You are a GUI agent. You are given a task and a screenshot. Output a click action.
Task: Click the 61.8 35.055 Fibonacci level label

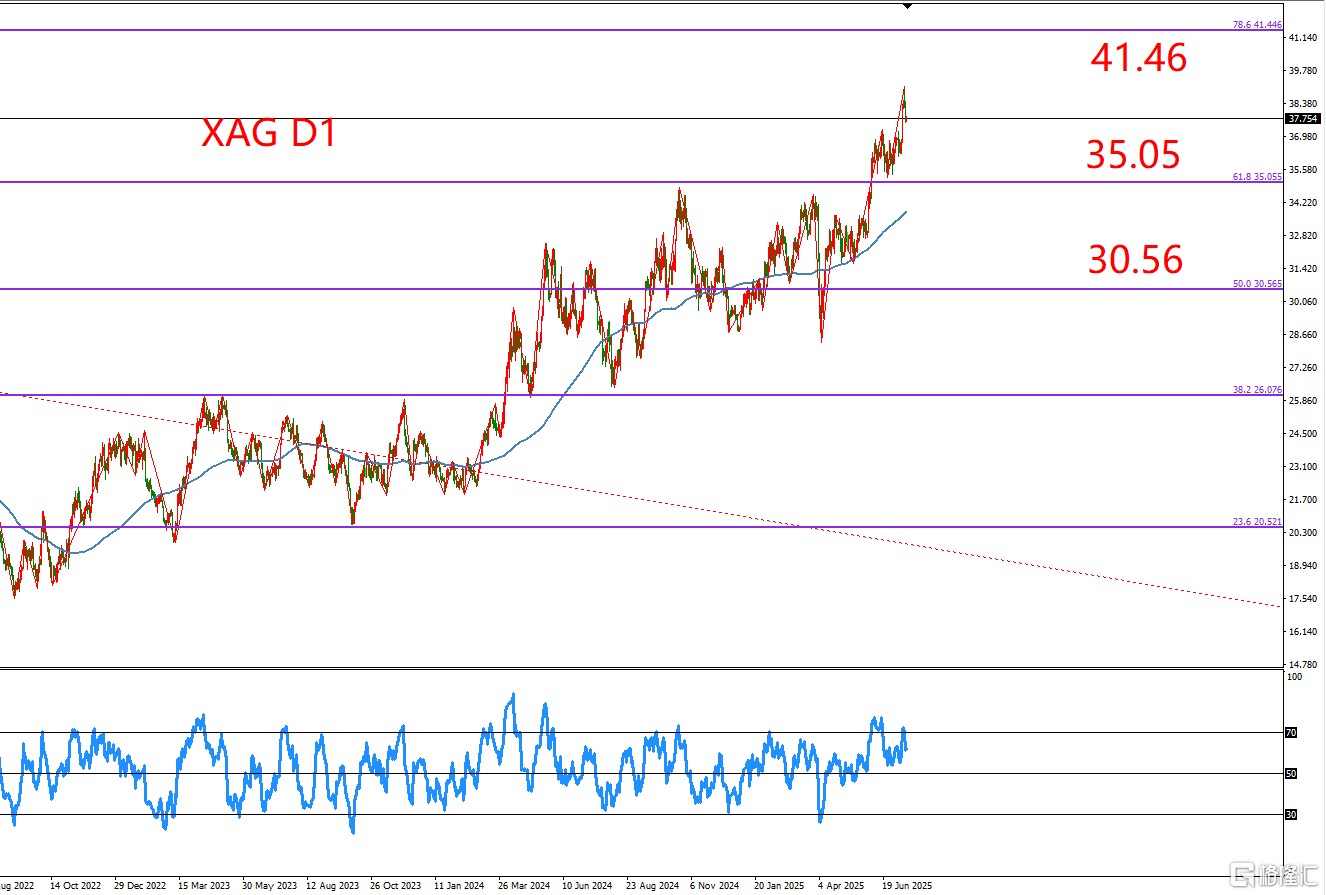(x=1257, y=177)
